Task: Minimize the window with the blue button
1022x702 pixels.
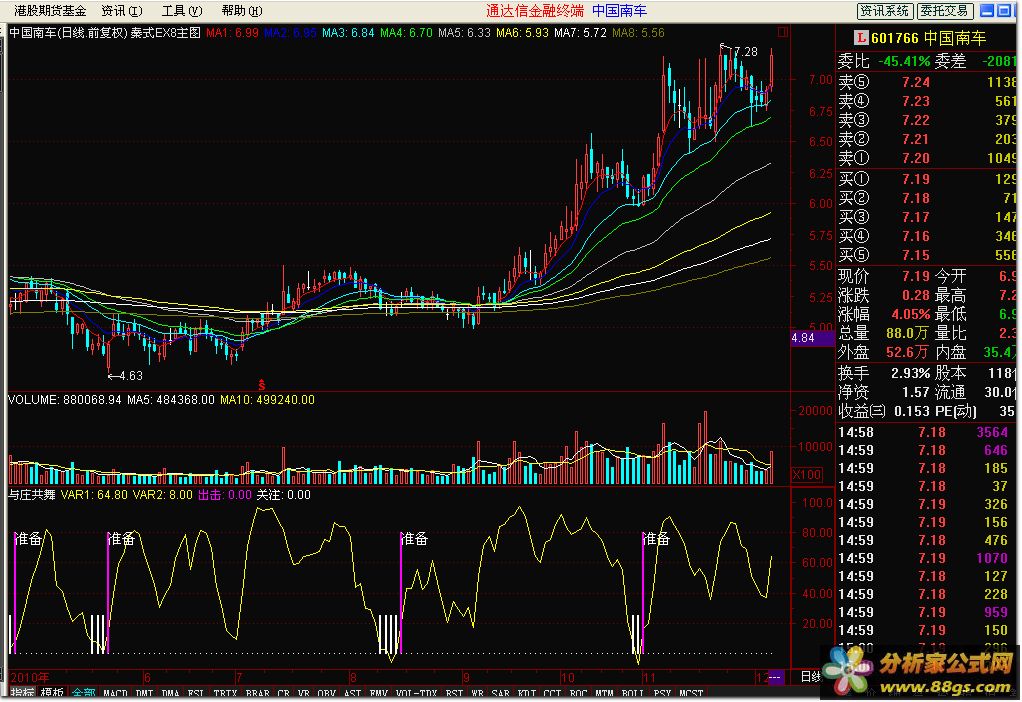Action: coord(987,10)
